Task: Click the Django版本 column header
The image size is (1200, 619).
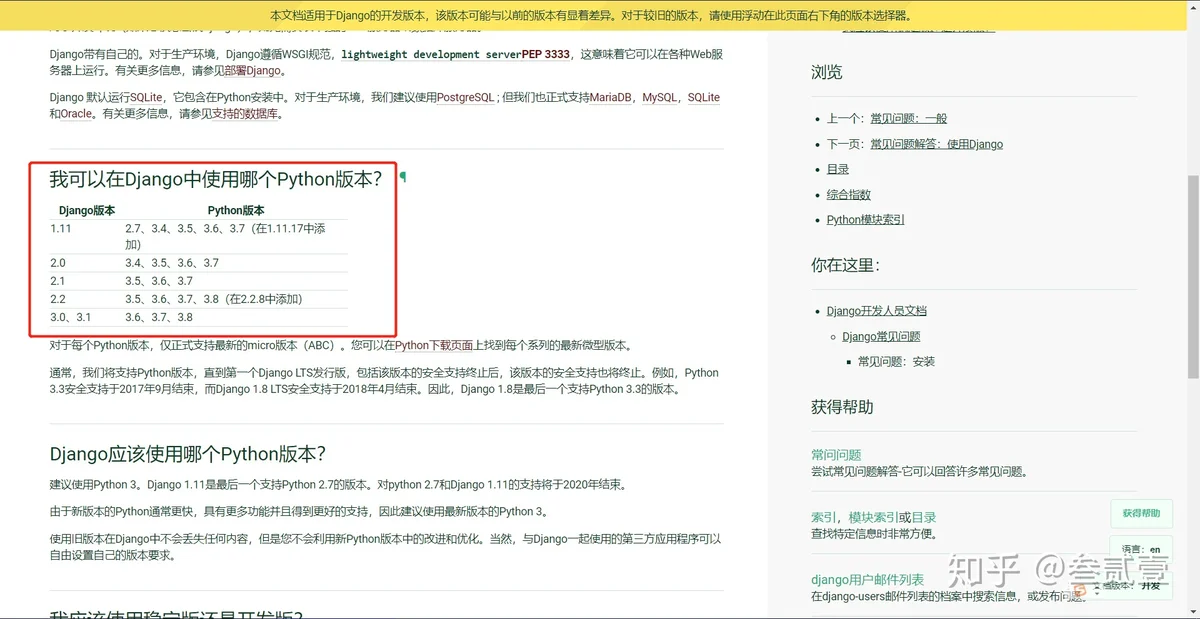Action: click(x=87, y=211)
